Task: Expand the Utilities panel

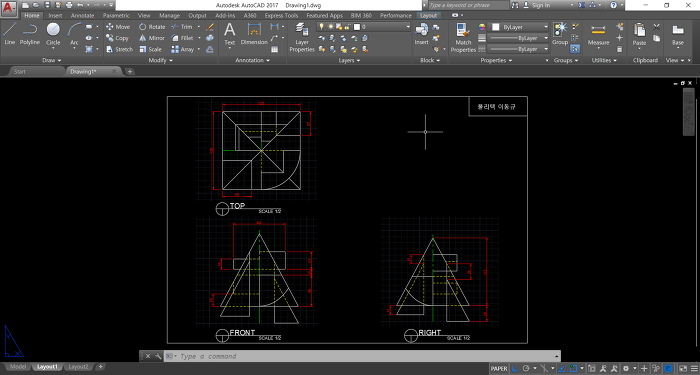Action: click(604, 60)
